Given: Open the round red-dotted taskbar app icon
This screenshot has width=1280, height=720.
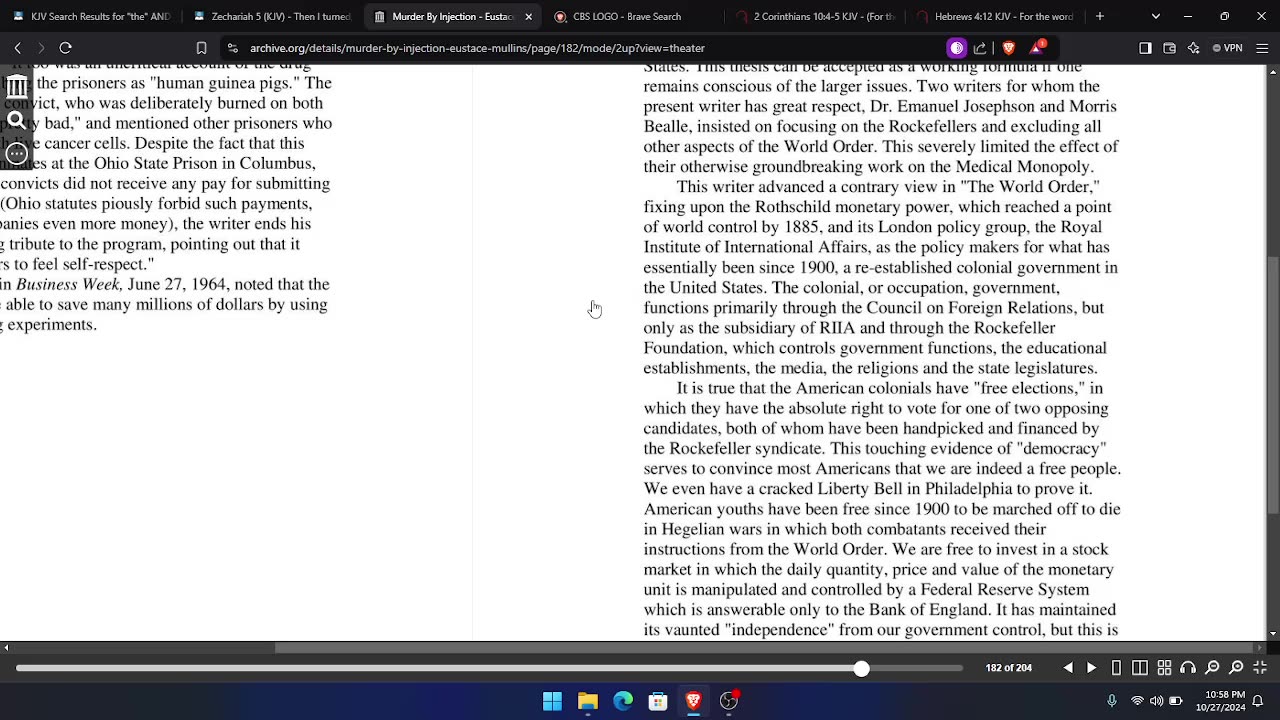Looking at the screenshot, I should point(729,701).
